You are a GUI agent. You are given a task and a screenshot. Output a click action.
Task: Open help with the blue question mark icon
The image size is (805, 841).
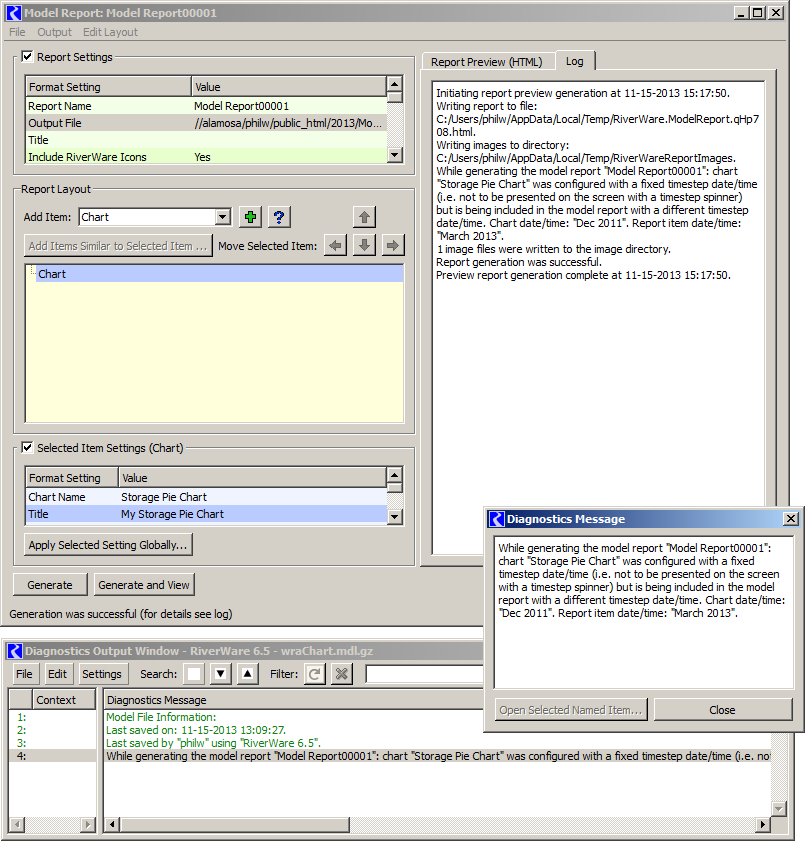pos(279,217)
